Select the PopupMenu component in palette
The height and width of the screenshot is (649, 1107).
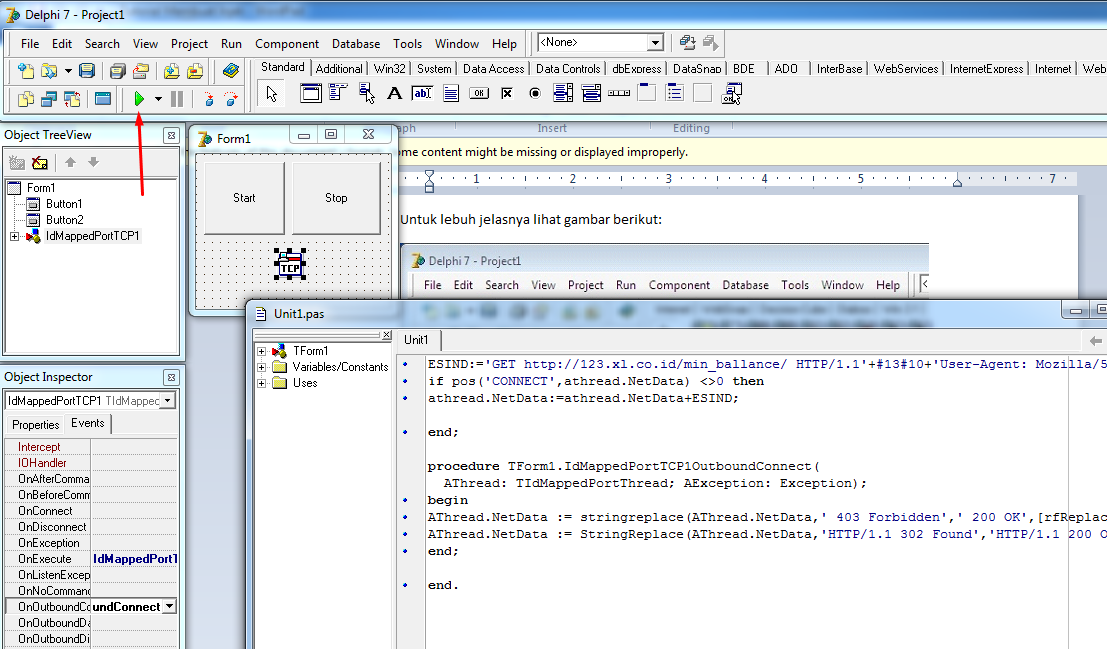(366, 93)
